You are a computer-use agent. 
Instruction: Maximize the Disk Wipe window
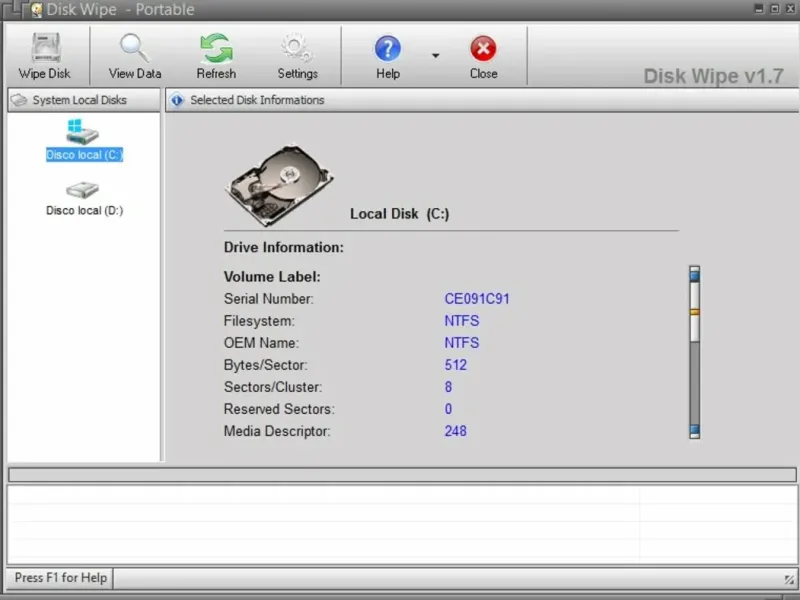(x=774, y=9)
